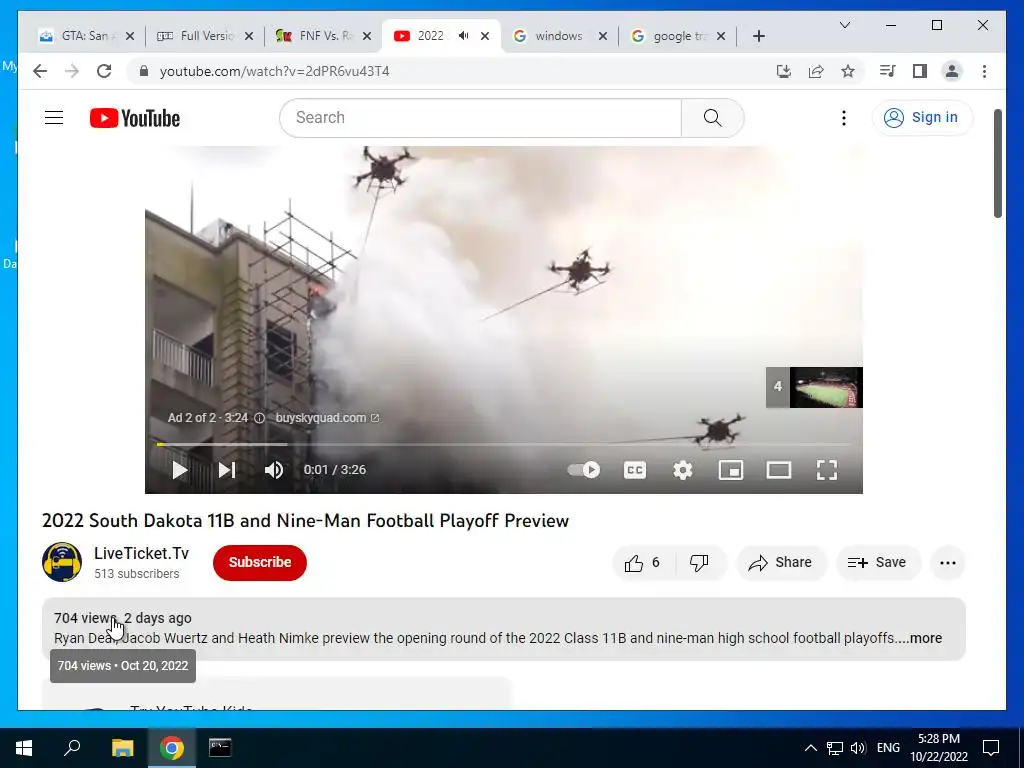
Task: Skip to the next video
Action: [x=227, y=470]
